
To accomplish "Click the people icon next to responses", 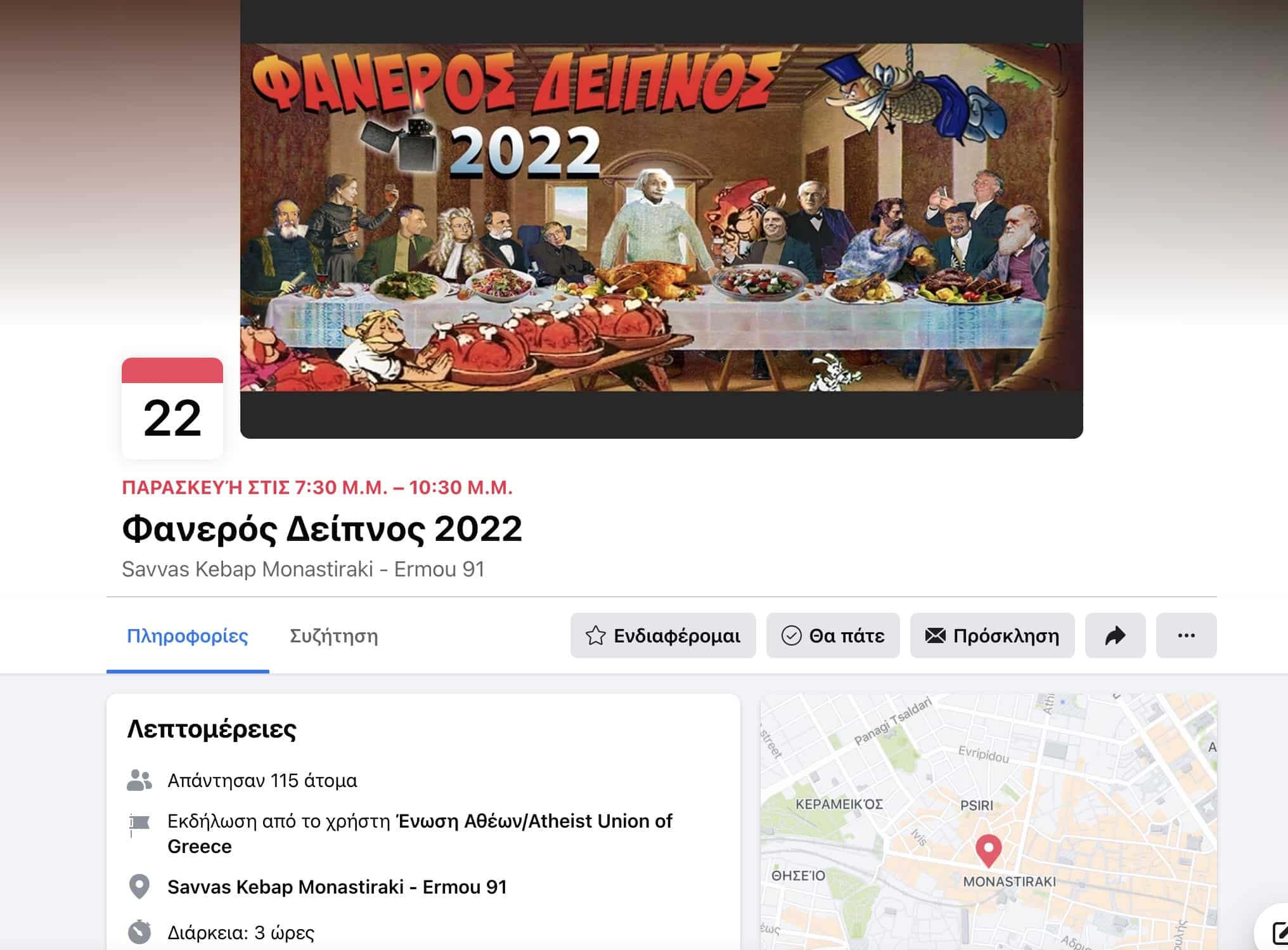I will (139, 781).
